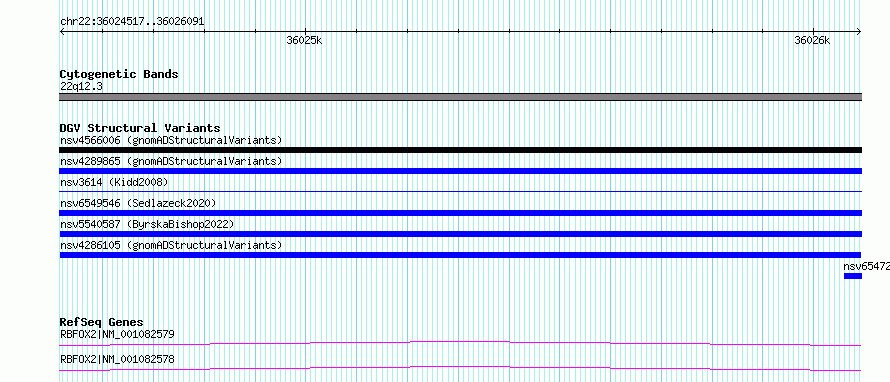Open the nsv4566006 (gnomADStructuralVariants) label

click(171, 140)
